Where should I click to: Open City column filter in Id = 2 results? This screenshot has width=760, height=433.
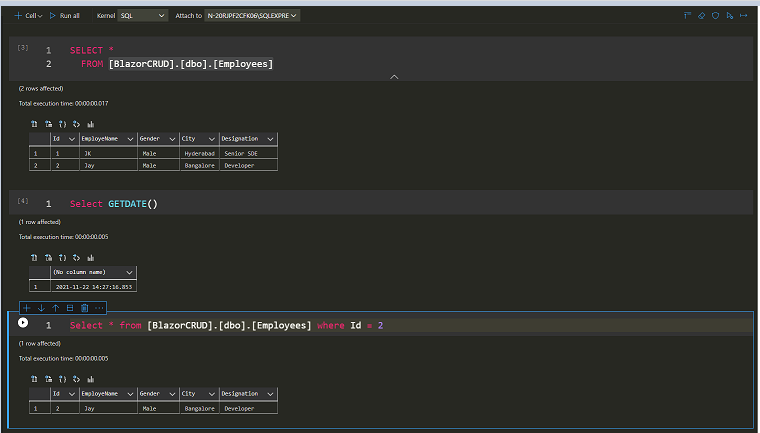coord(211,394)
